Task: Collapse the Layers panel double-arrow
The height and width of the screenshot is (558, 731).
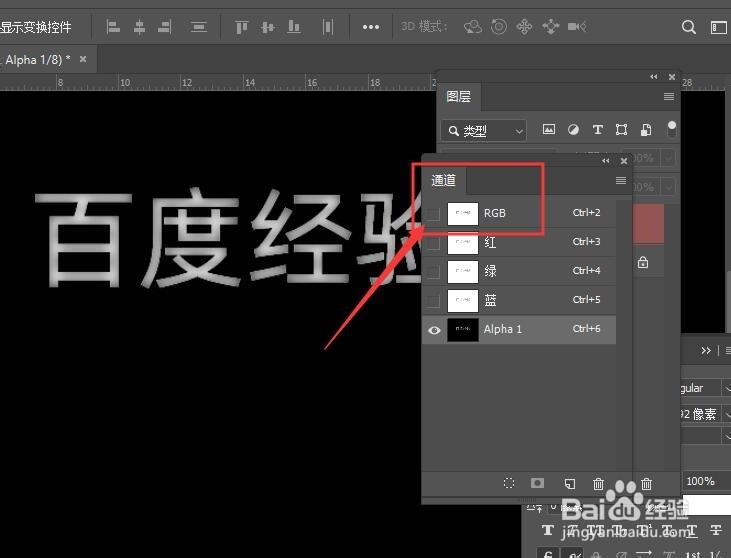Action: click(x=654, y=77)
